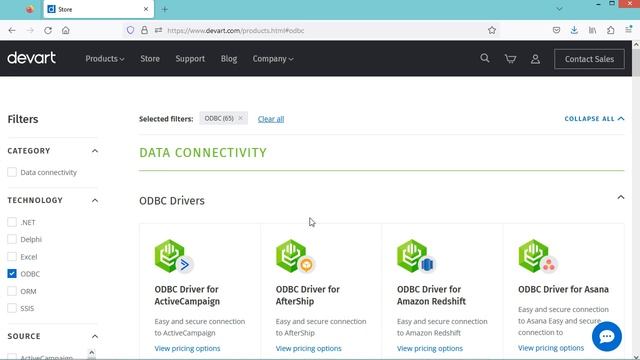Open the browser library icon
The width and height of the screenshot is (640, 360).
pos(592,30)
